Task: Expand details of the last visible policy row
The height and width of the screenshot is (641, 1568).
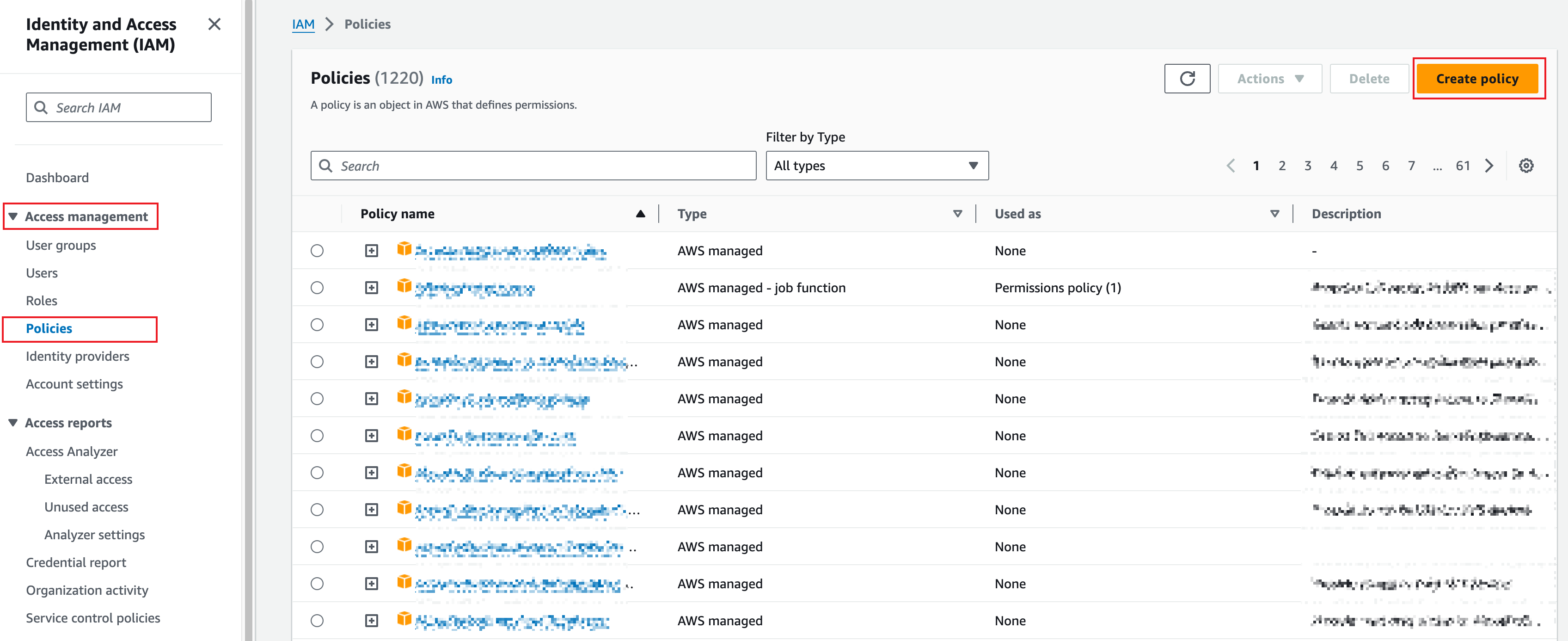Action: coord(371,620)
